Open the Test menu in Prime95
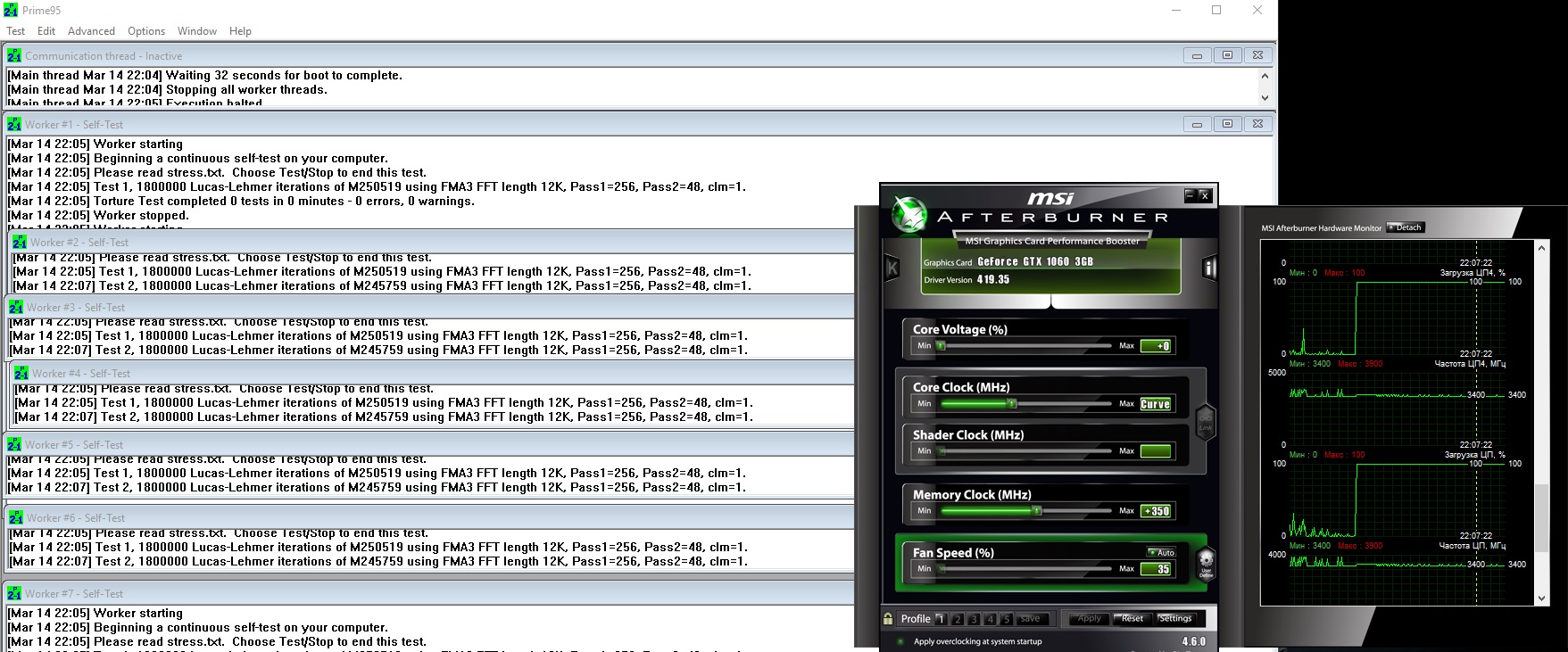 [x=15, y=31]
